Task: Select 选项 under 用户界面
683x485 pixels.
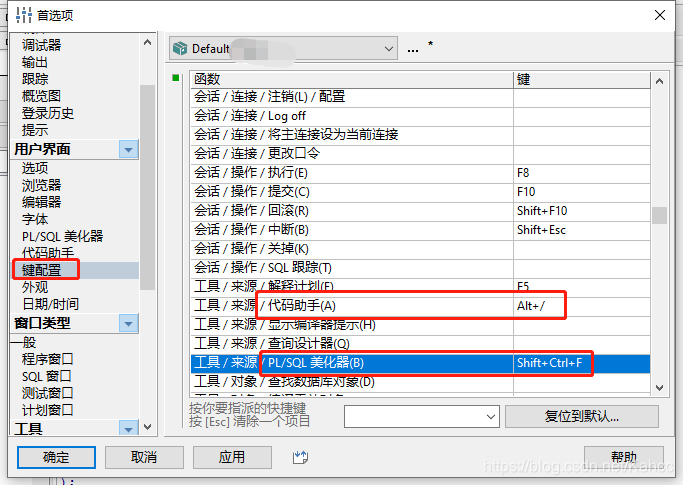Action: 35,168
